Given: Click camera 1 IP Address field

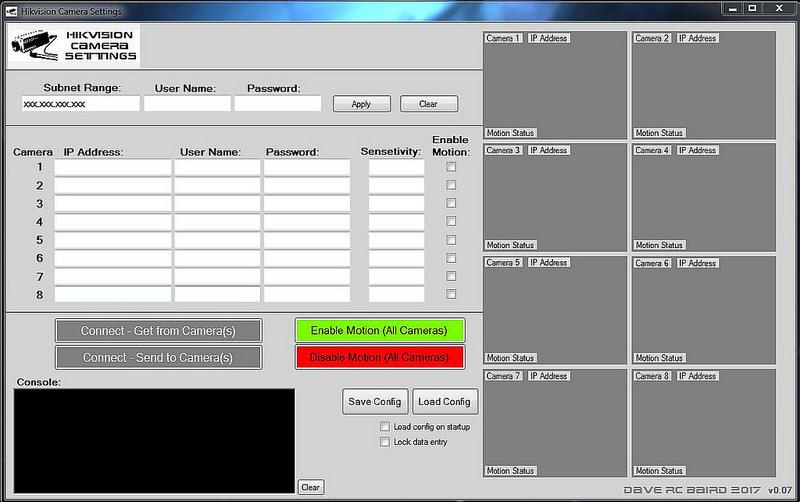Looking at the screenshot, I should 113,167.
